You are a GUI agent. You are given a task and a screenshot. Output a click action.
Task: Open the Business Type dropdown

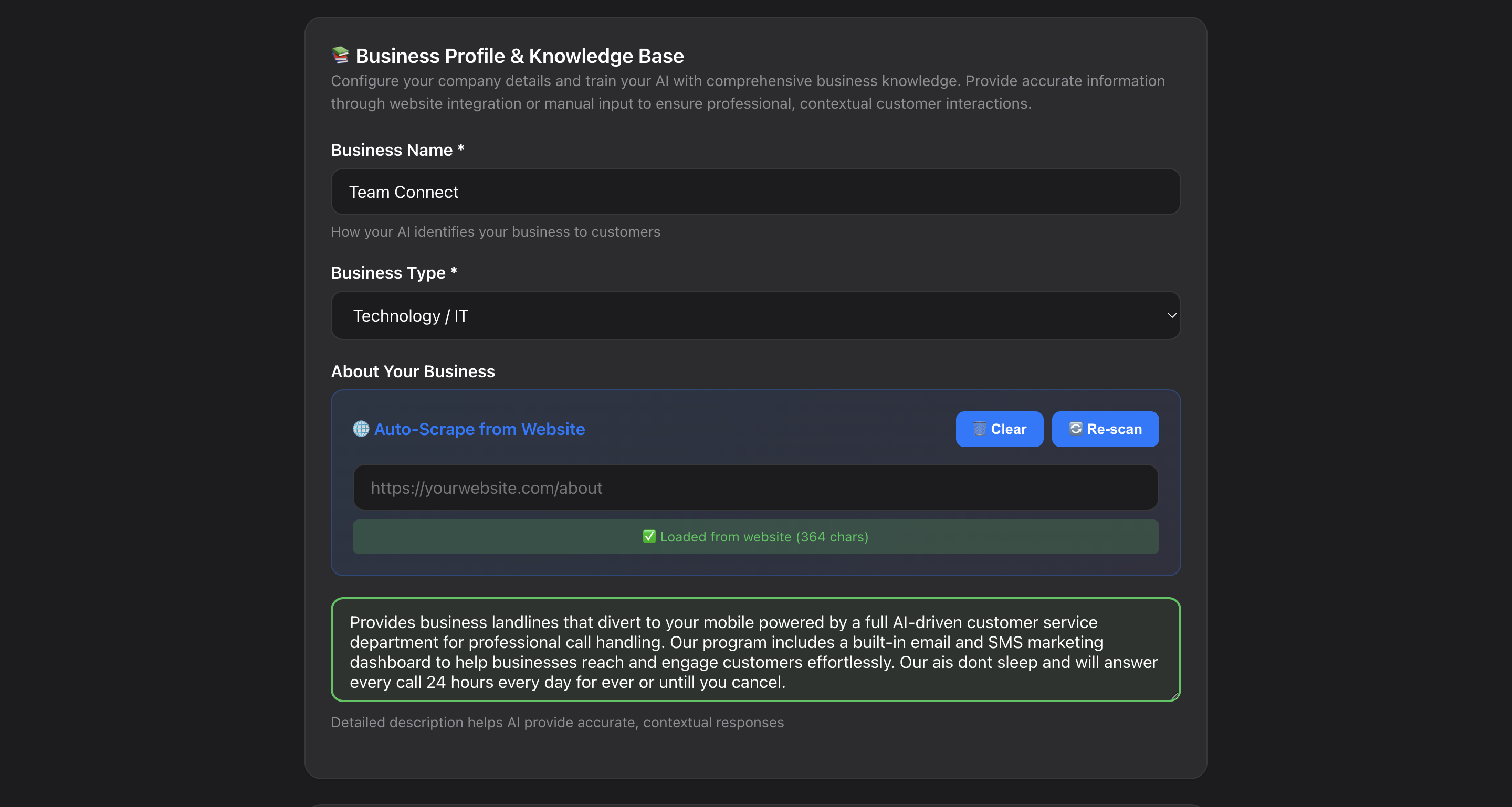click(x=755, y=315)
